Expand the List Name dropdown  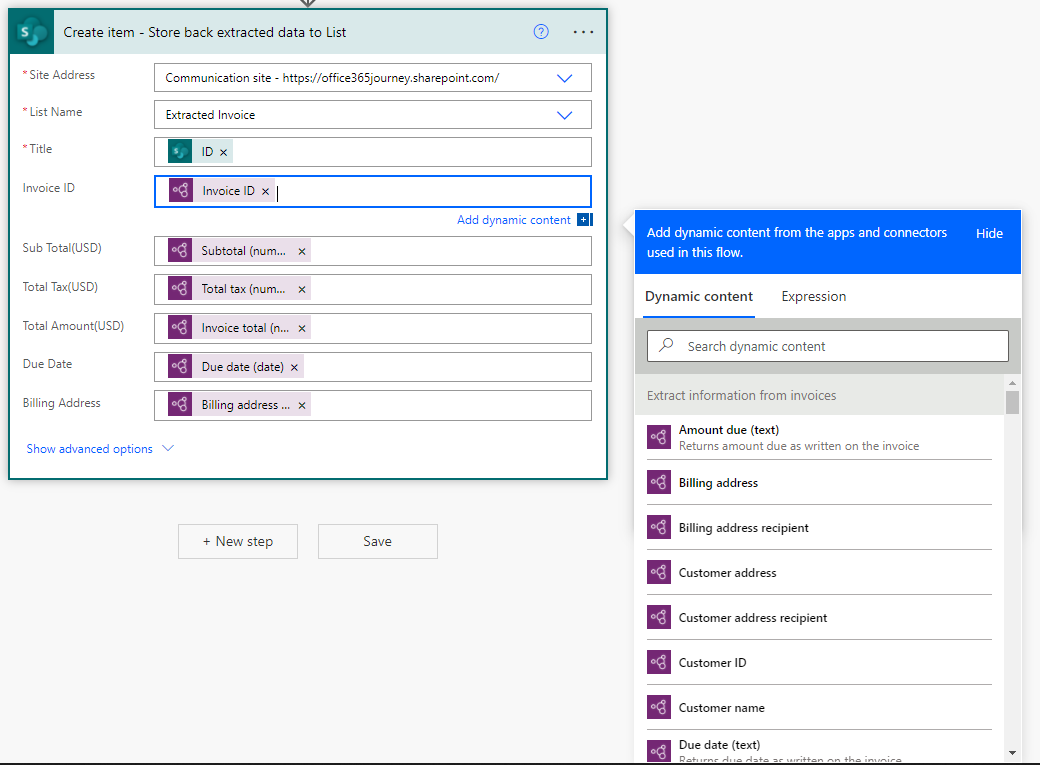(564, 115)
